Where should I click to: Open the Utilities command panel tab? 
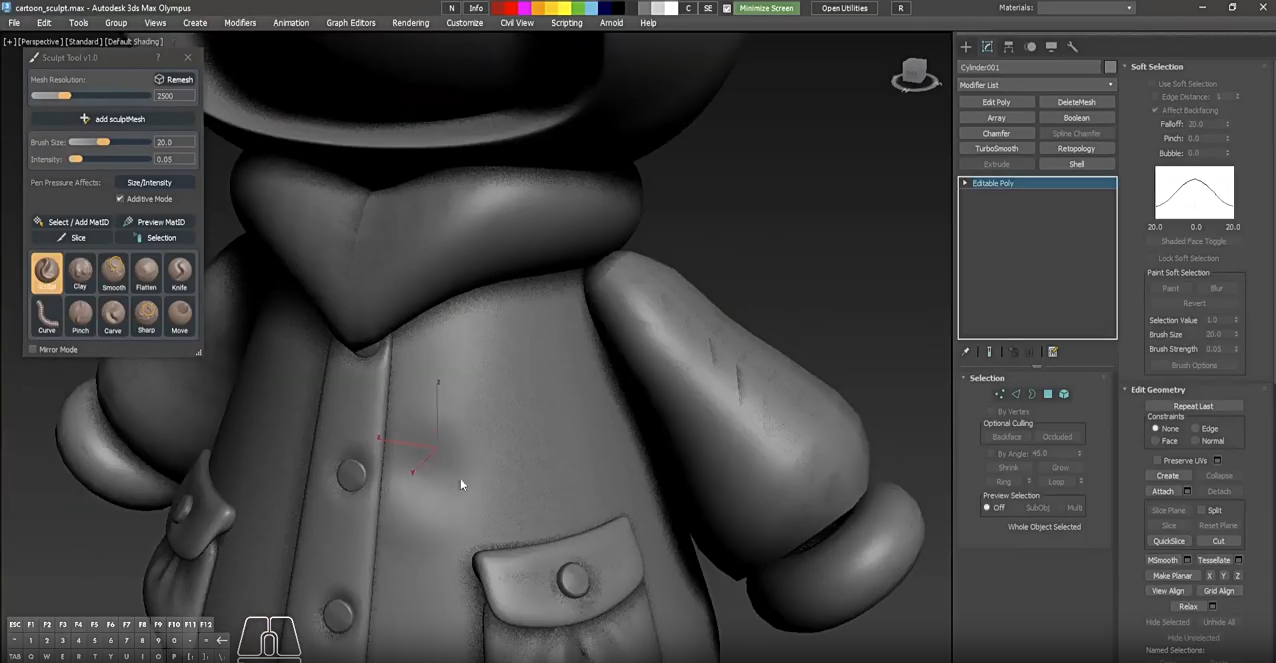point(1073,47)
